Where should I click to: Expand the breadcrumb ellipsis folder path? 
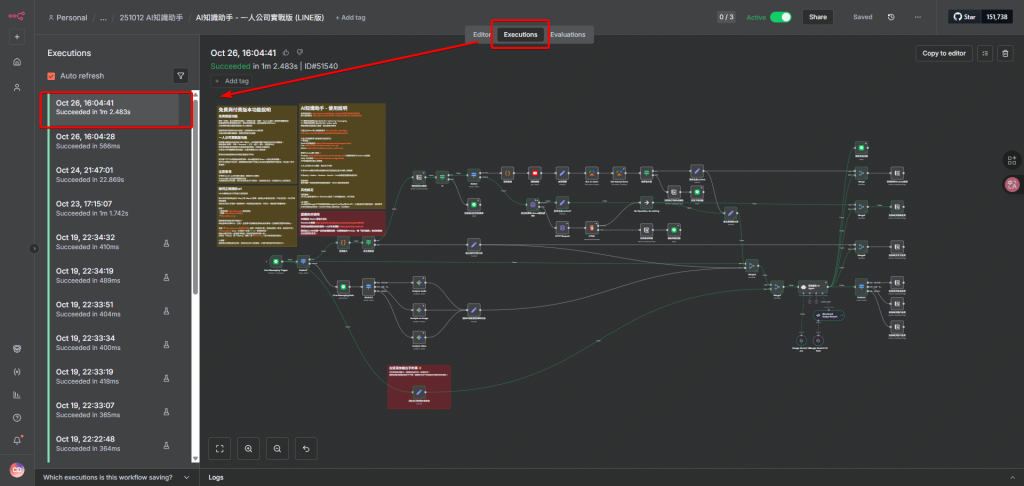[x=103, y=17]
